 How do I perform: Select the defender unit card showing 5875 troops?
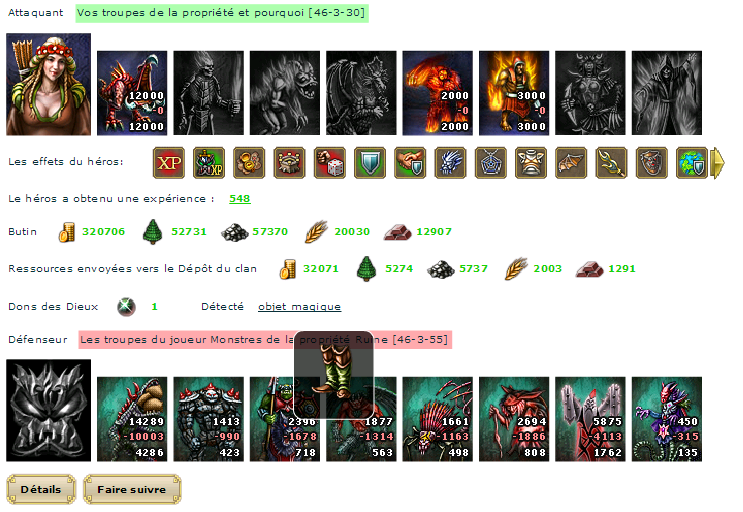pyautogui.click(x=590, y=419)
